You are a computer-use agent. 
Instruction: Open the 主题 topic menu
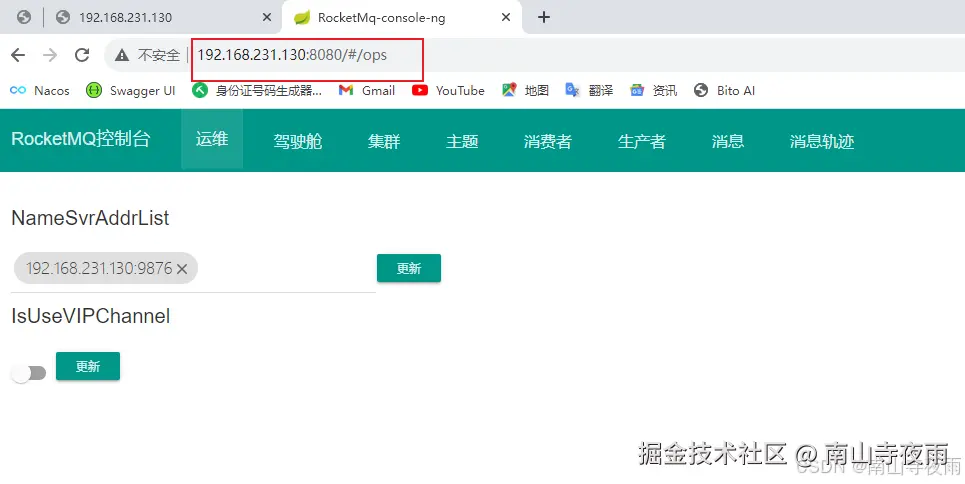coord(462,141)
